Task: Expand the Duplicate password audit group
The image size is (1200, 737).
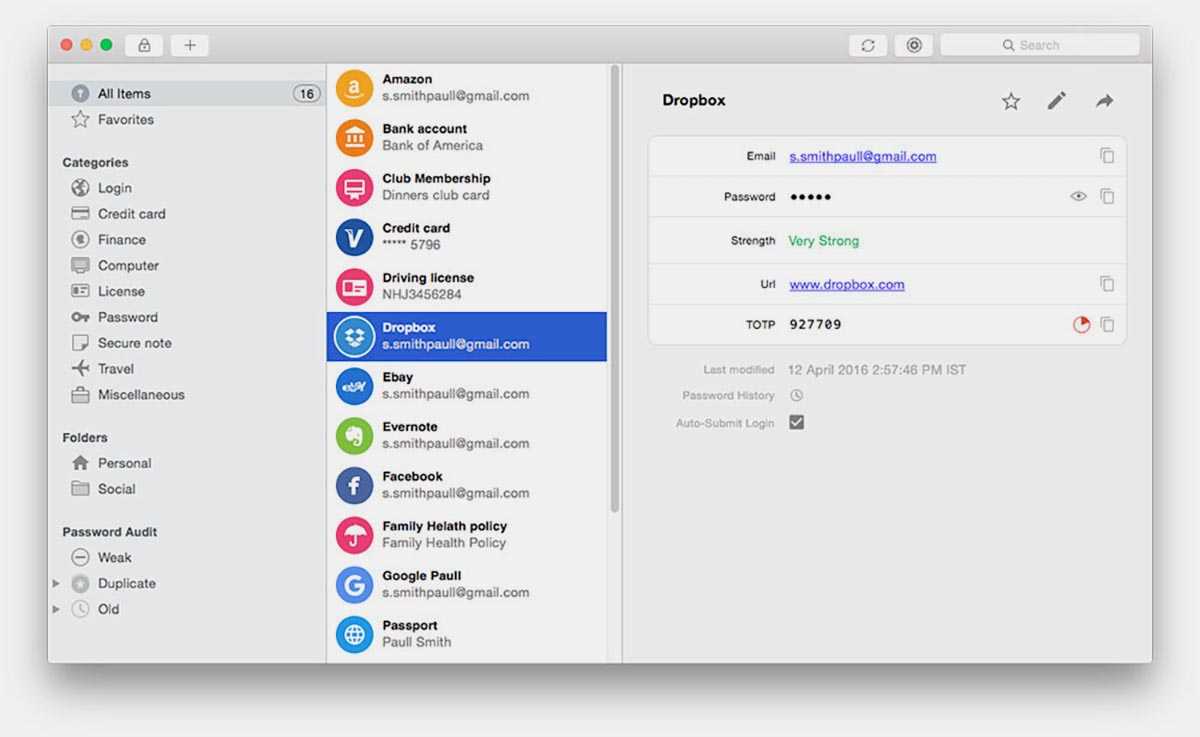Action: click(56, 583)
